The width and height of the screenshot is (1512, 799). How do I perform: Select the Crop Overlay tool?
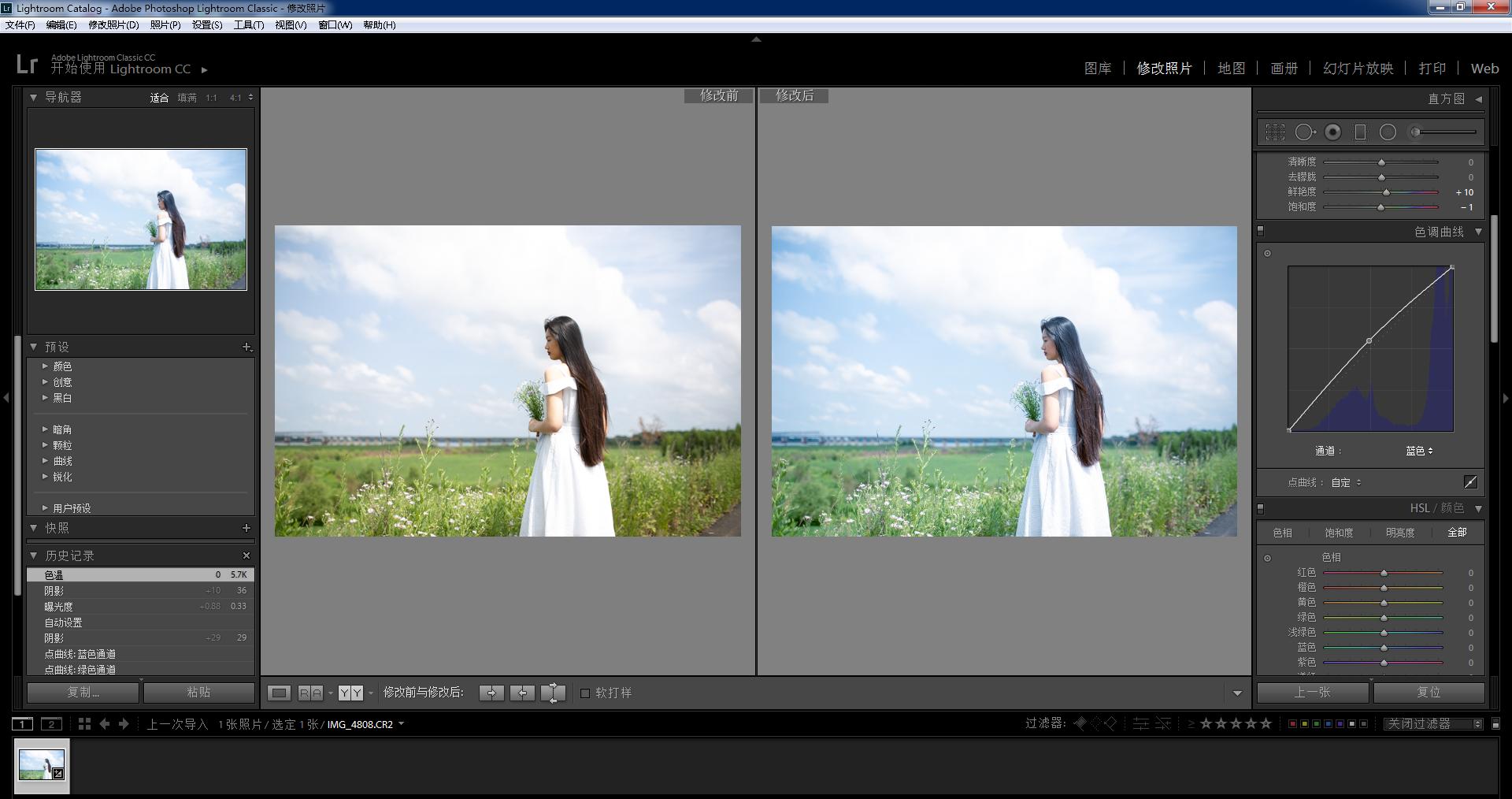[x=1275, y=132]
